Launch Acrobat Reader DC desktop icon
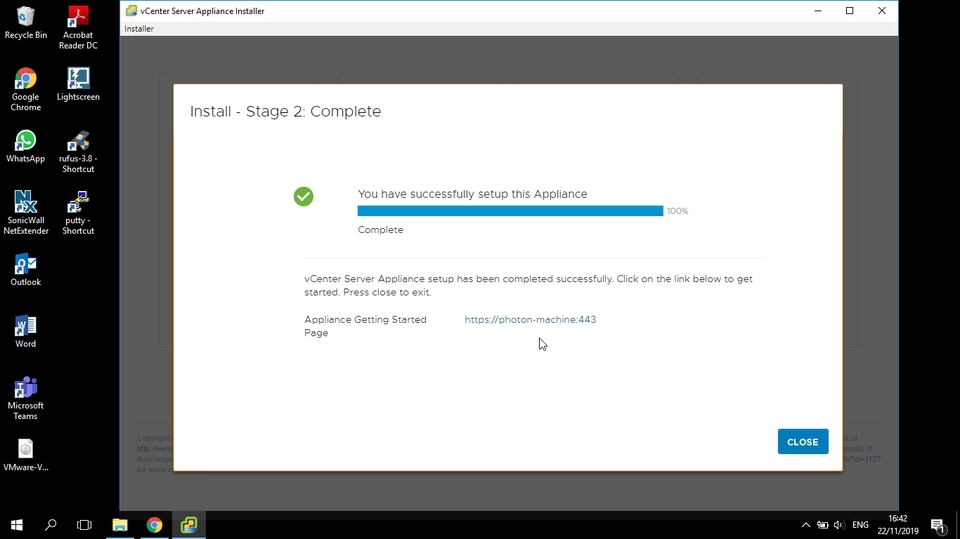 click(78, 28)
